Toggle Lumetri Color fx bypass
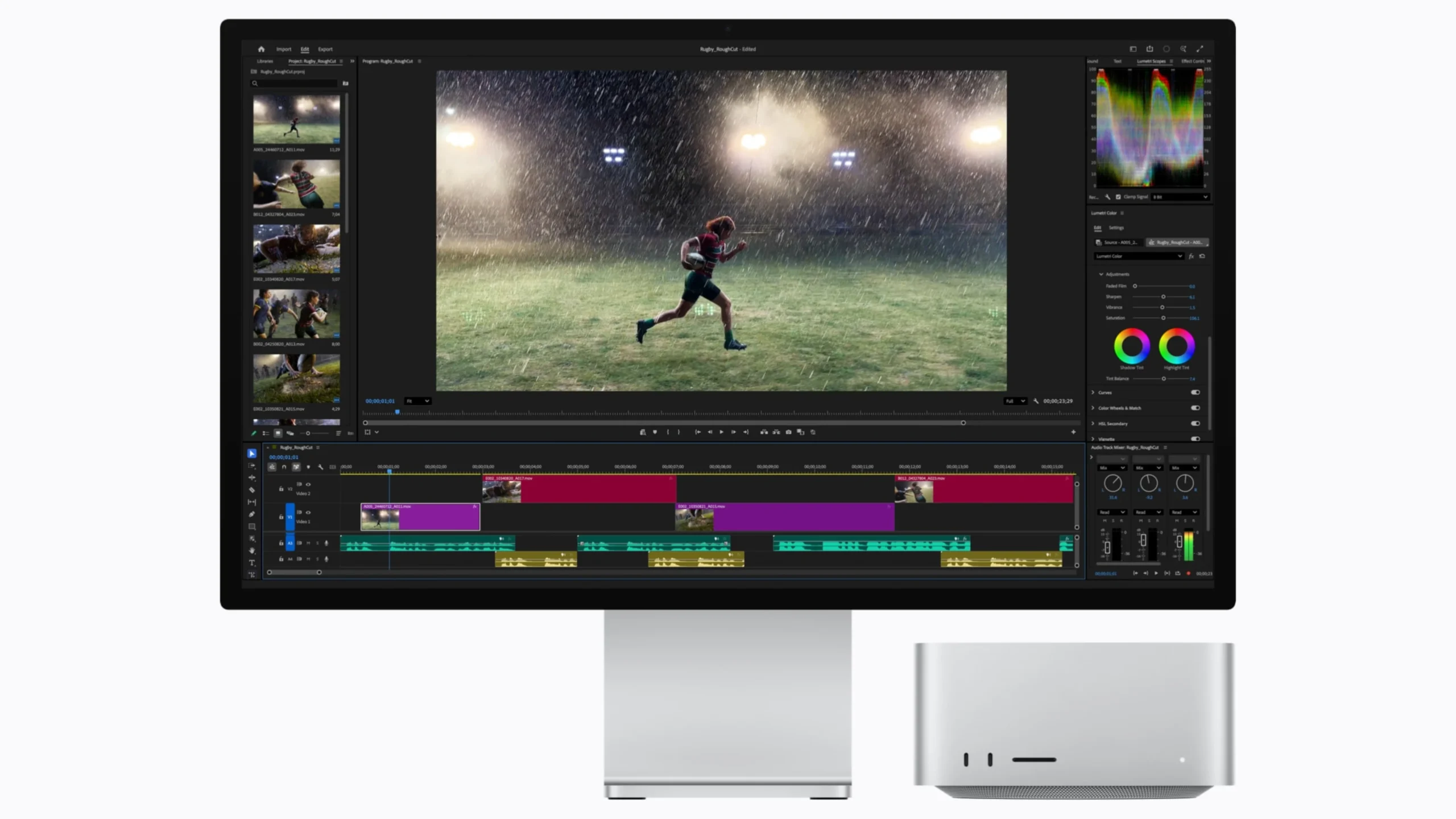 (1191, 257)
